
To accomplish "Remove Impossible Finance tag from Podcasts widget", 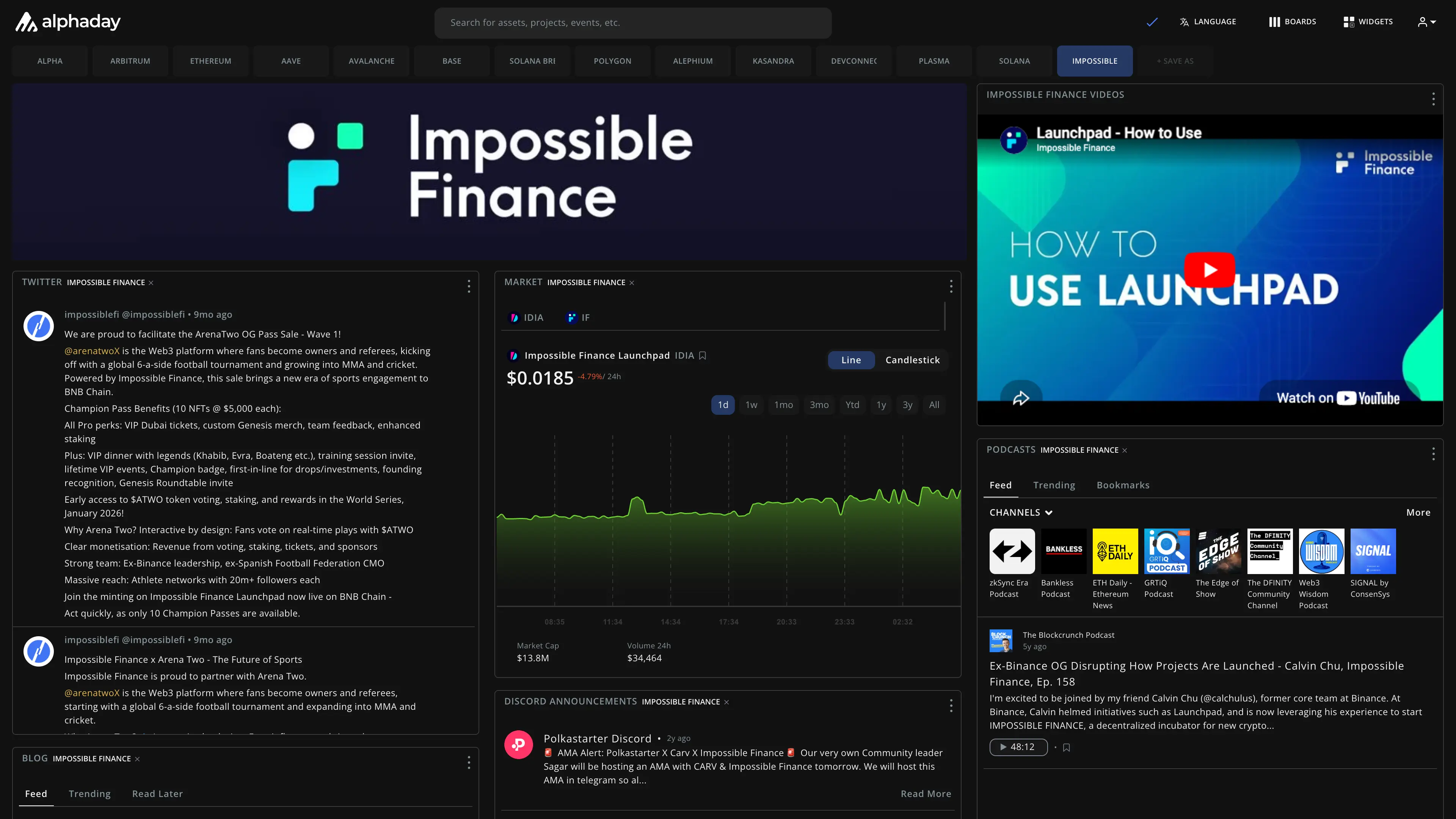I will coord(1125,450).
